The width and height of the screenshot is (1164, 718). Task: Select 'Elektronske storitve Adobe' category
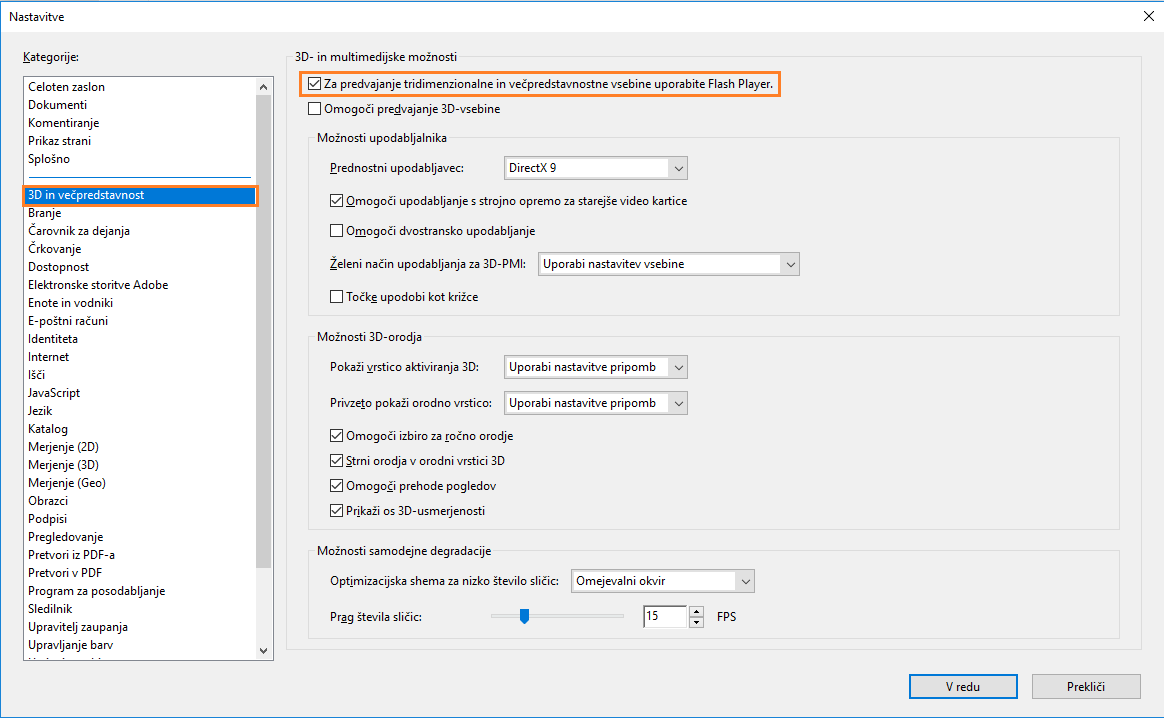[x=140, y=285]
